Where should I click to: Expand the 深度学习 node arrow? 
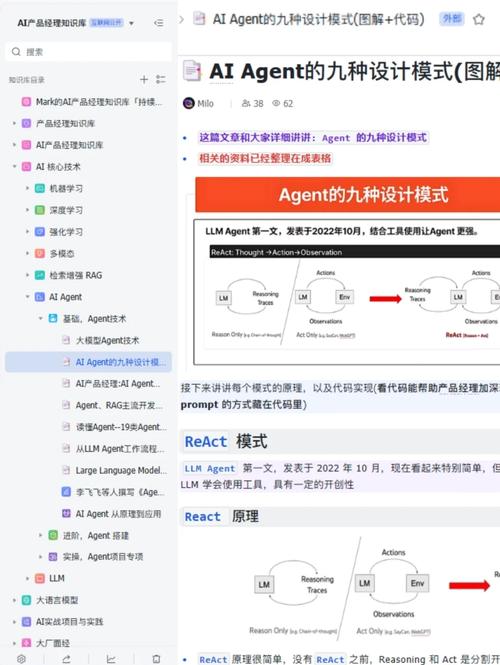click(x=27, y=210)
